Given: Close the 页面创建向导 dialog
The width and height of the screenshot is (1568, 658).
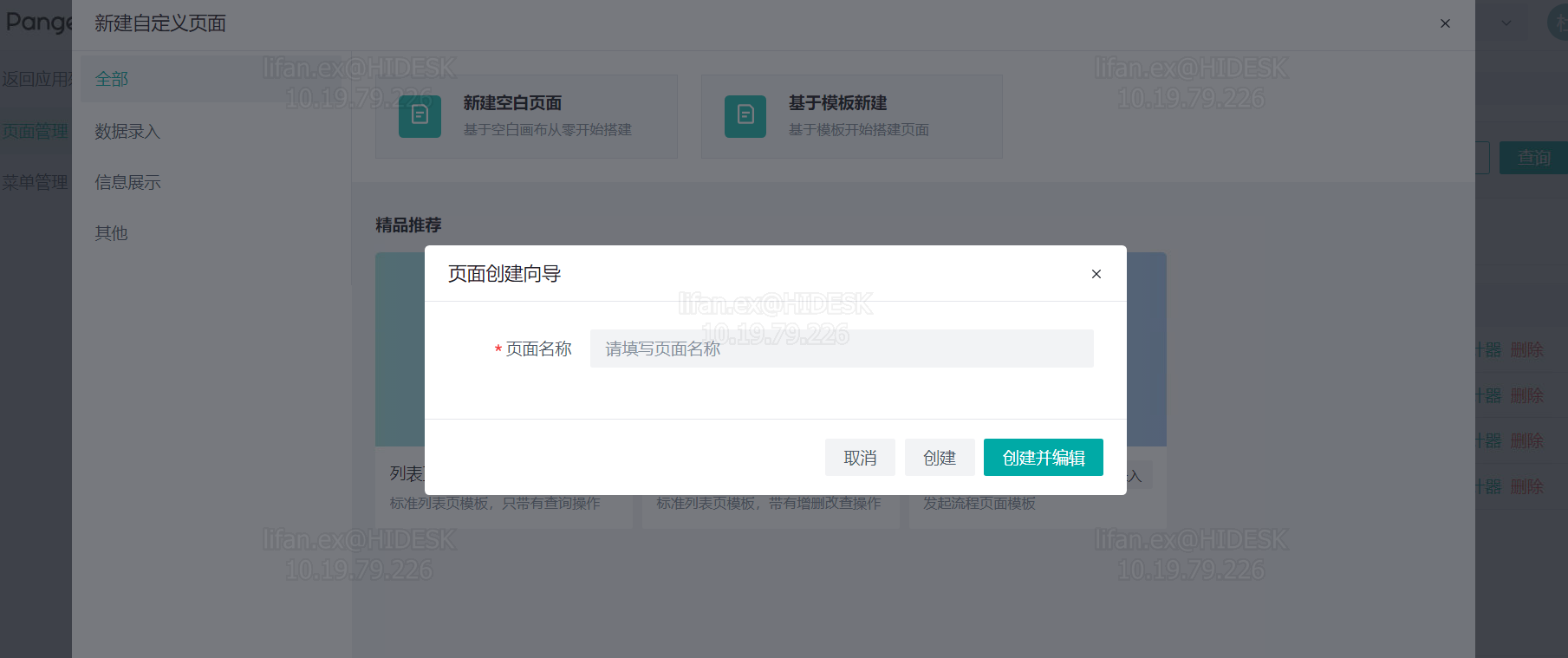Looking at the screenshot, I should tap(1096, 274).
